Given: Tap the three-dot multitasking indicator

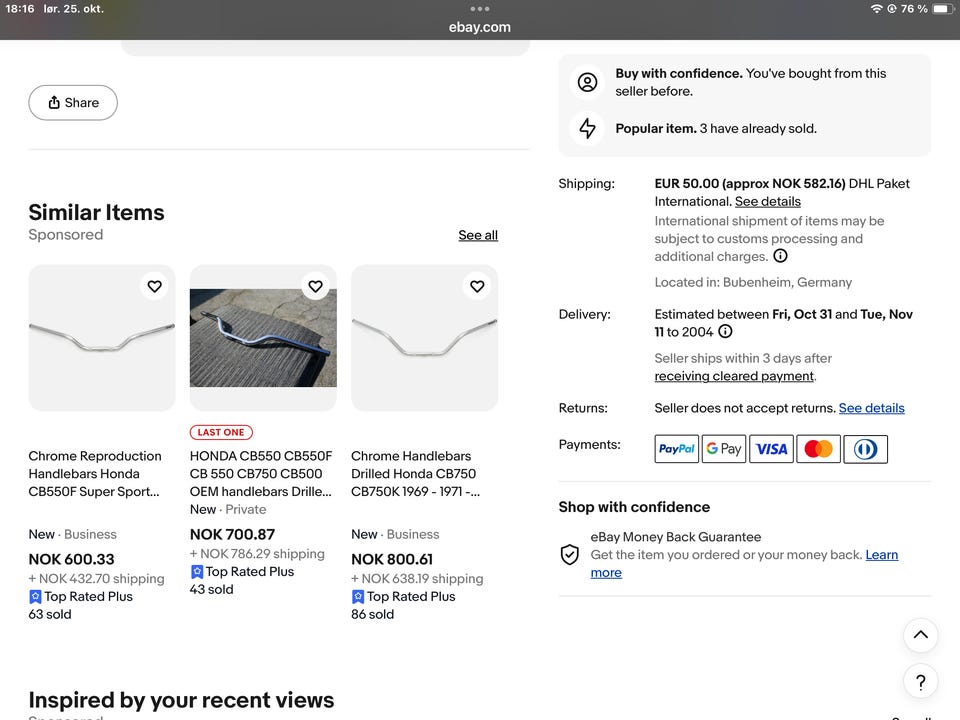Looking at the screenshot, I should [479, 9].
